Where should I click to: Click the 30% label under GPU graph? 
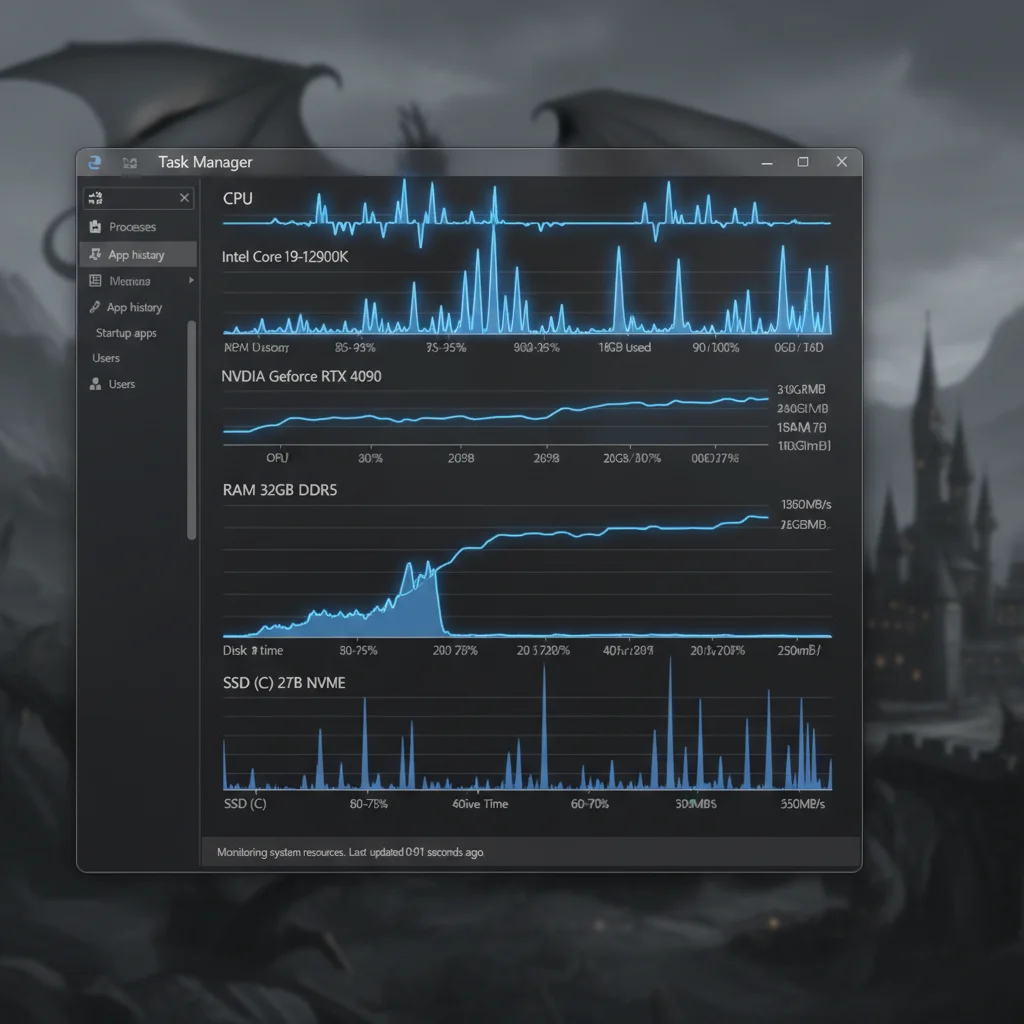[x=370, y=458]
